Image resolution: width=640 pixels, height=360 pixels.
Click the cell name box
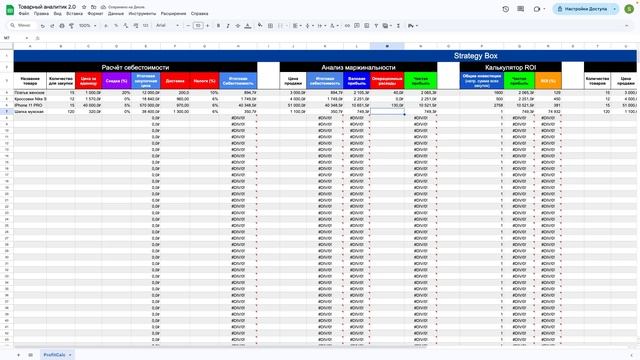16,38
